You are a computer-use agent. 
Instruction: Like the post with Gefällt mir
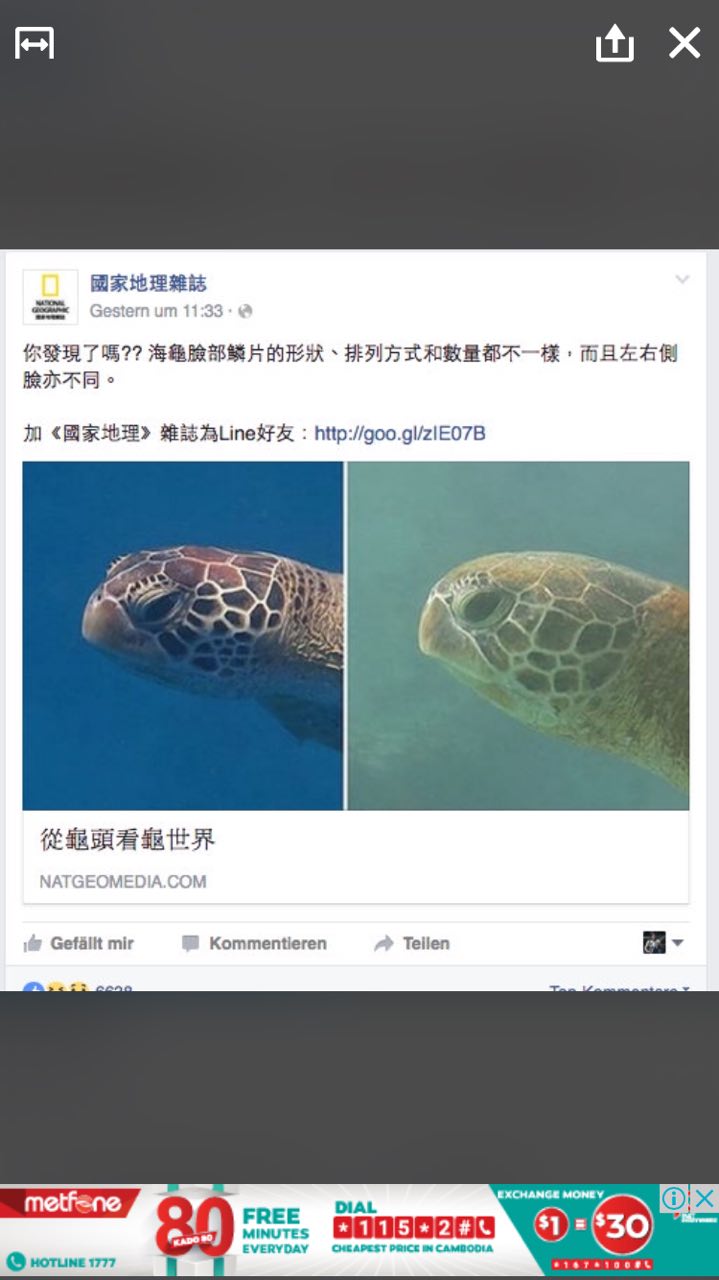click(78, 943)
